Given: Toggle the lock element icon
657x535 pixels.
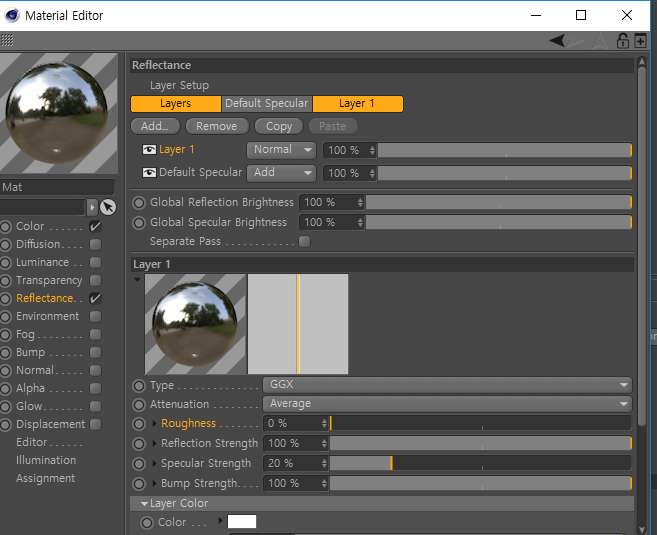Looking at the screenshot, I should point(623,41).
